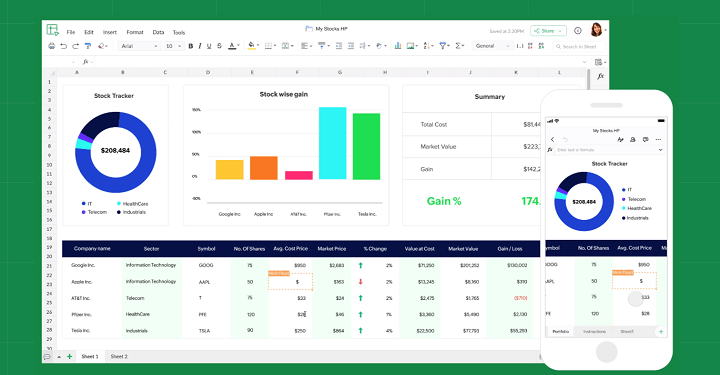Click the Search in Sheet field
This screenshot has width=720, height=375.
[x=579, y=46]
